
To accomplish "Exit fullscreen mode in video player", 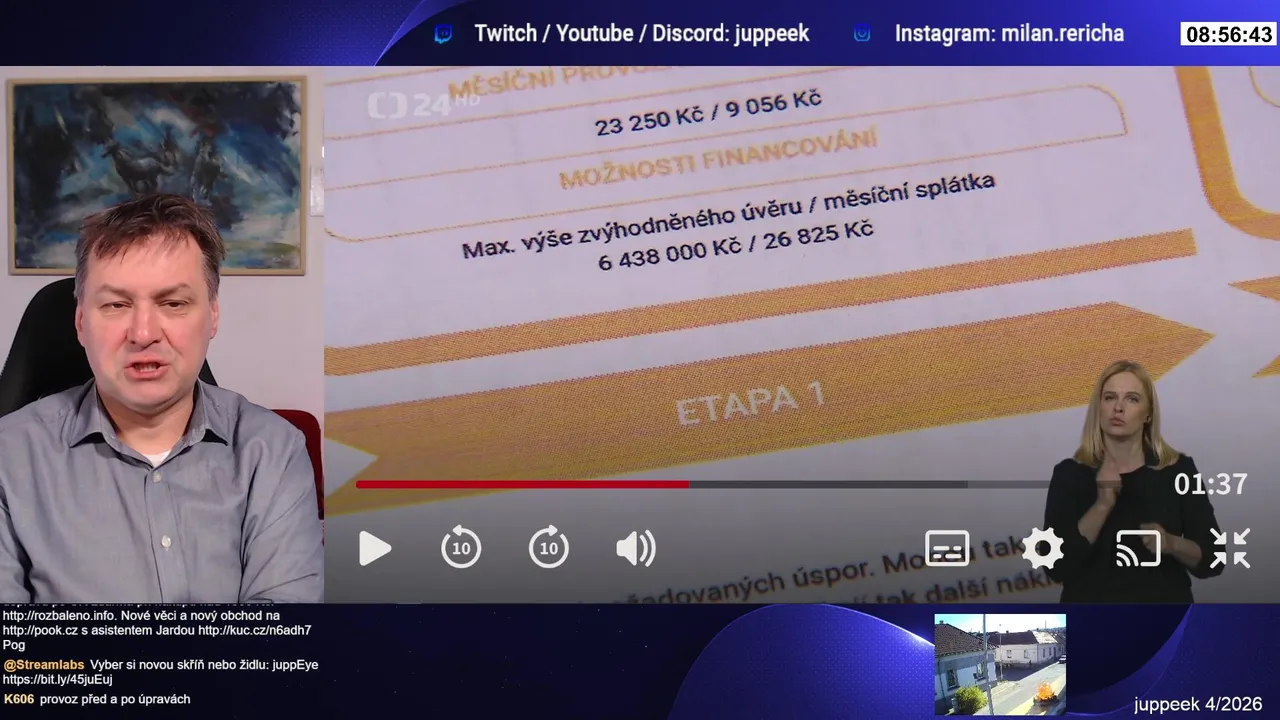I will coord(1230,548).
